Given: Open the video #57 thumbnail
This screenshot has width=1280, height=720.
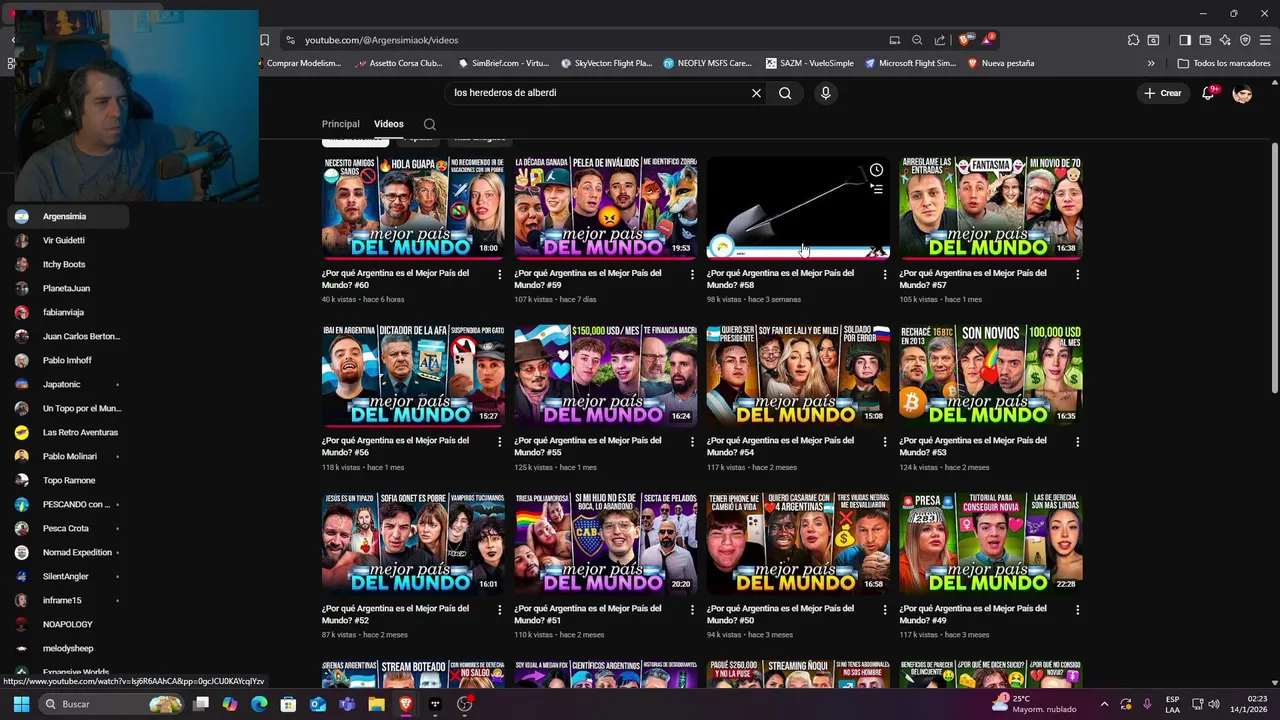Looking at the screenshot, I should (x=991, y=207).
